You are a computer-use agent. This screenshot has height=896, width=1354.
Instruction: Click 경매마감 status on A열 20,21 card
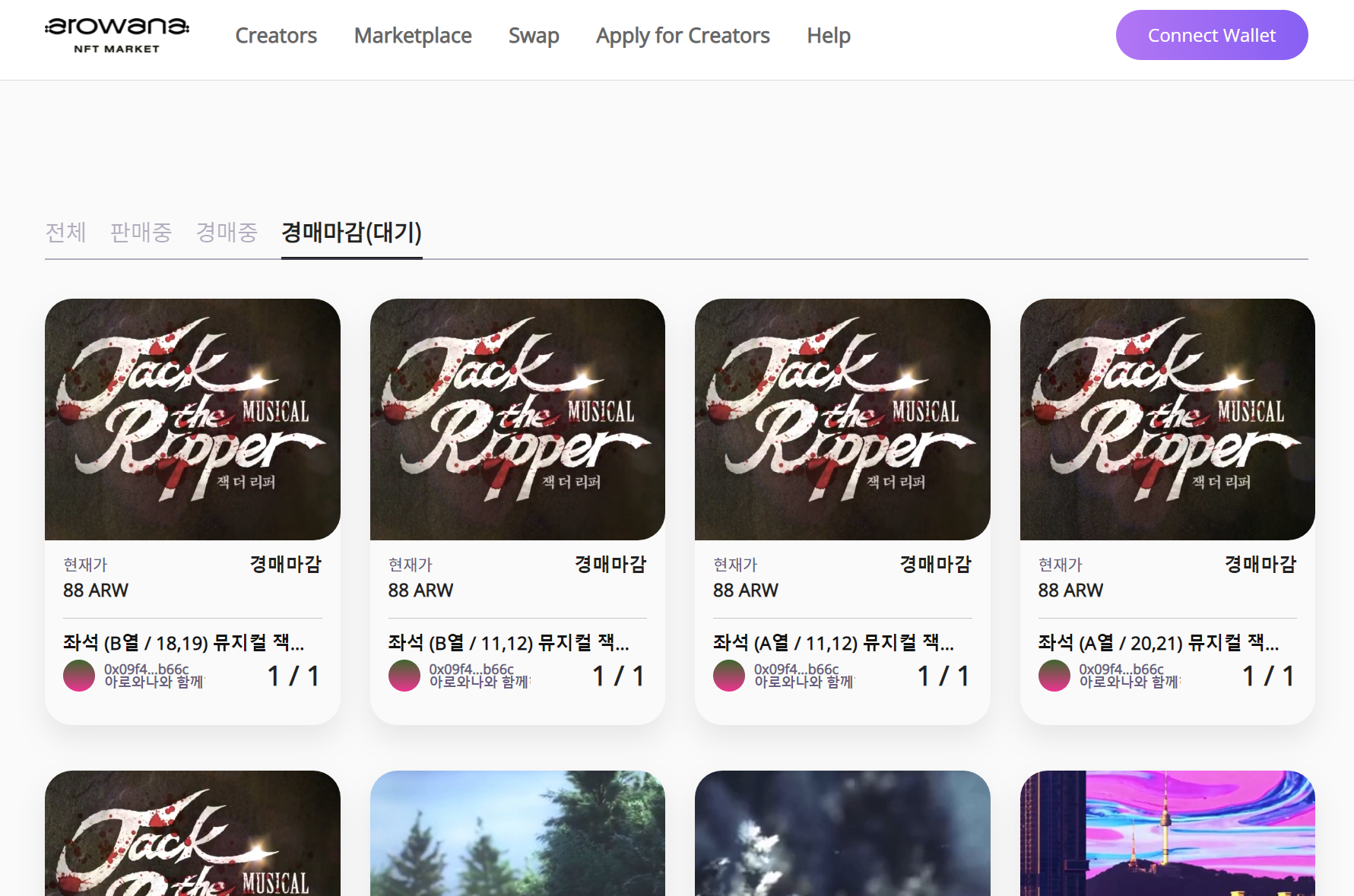pos(1260,564)
